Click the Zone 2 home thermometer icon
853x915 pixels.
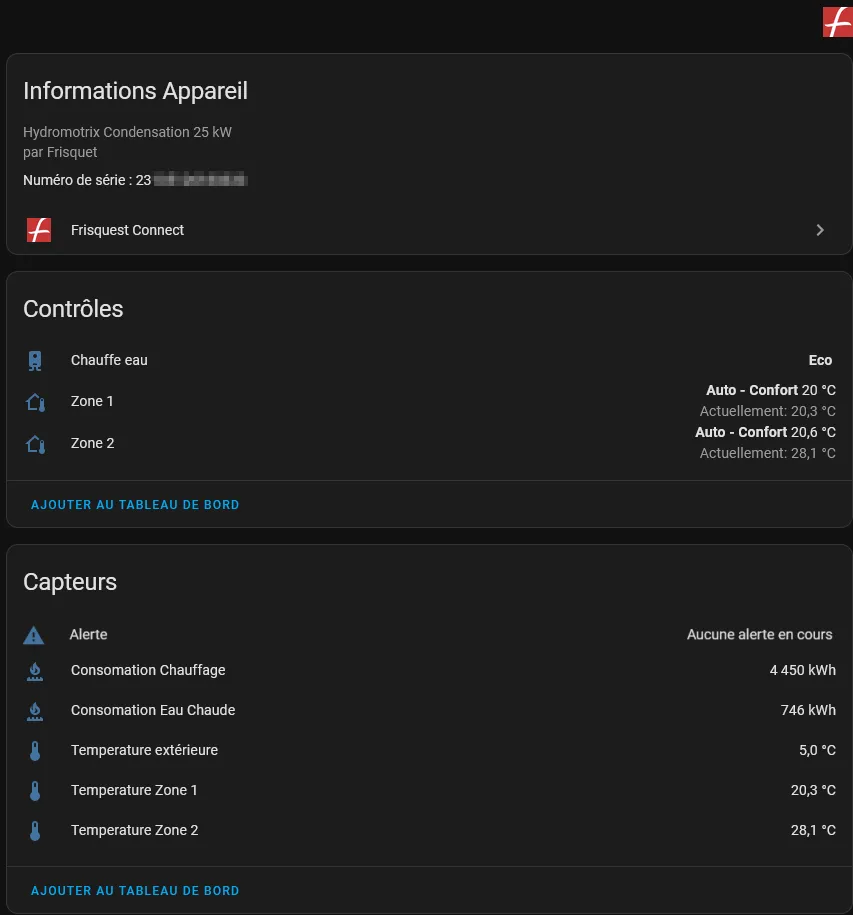pyautogui.click(x=36, y=444)
